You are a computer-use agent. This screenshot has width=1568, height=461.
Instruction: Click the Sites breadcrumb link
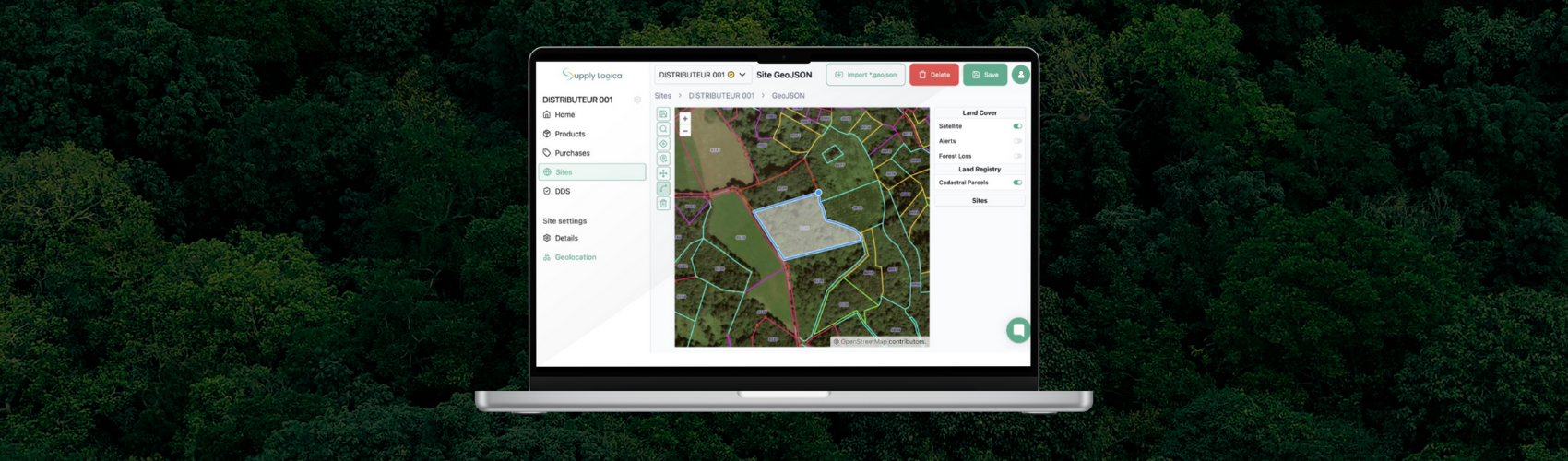click(663, 96)
